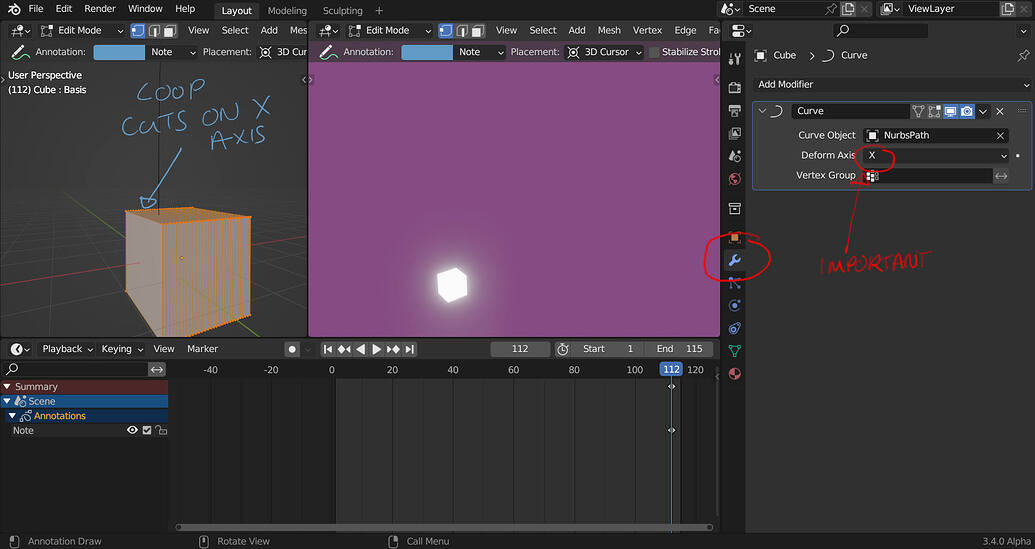Screen dimensions: 1035x549
Task: Toggle pin on the properties editor
Action: [x=1023, y=55]
